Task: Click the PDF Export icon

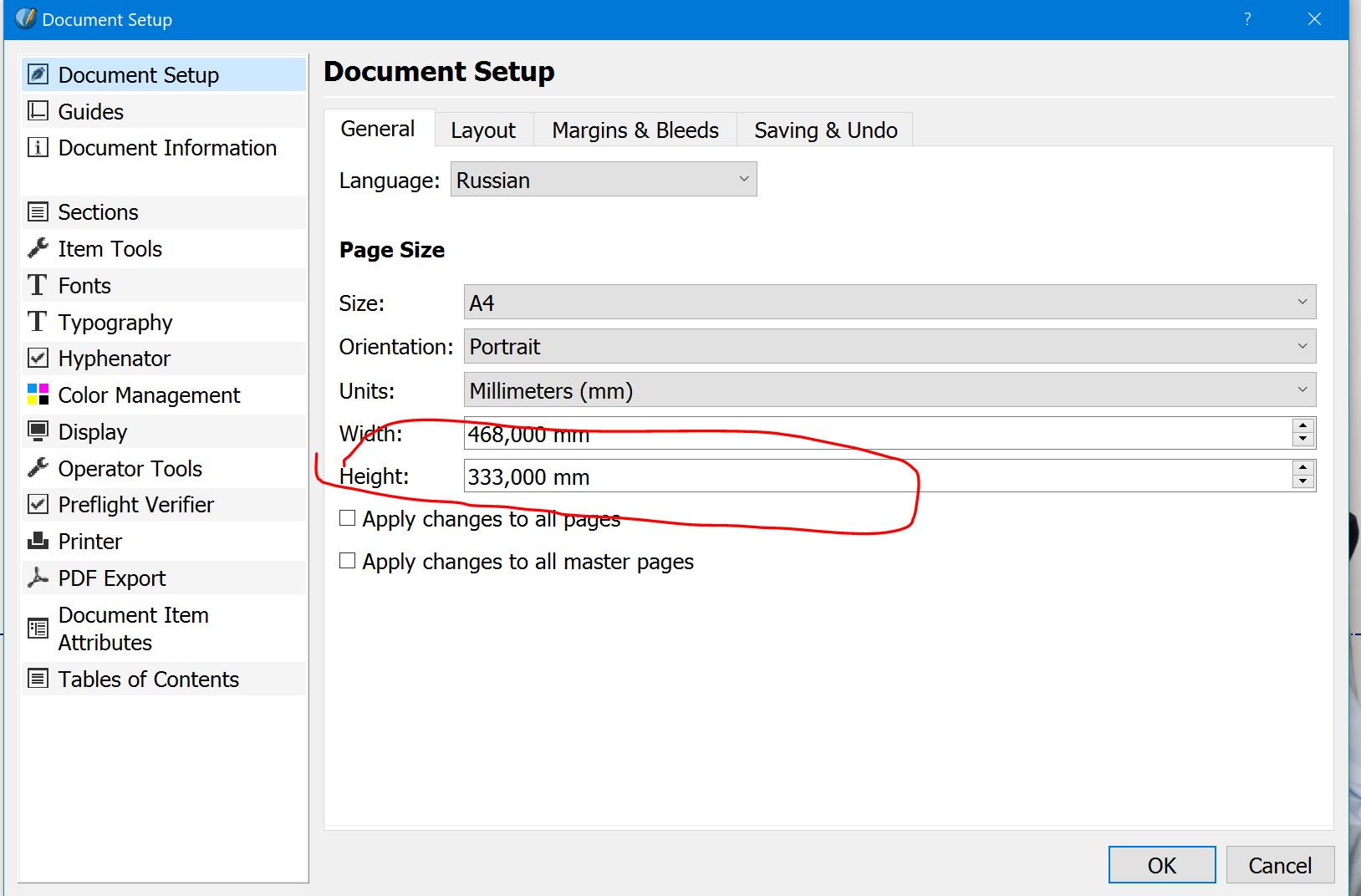Action: [x=38, y=578]
